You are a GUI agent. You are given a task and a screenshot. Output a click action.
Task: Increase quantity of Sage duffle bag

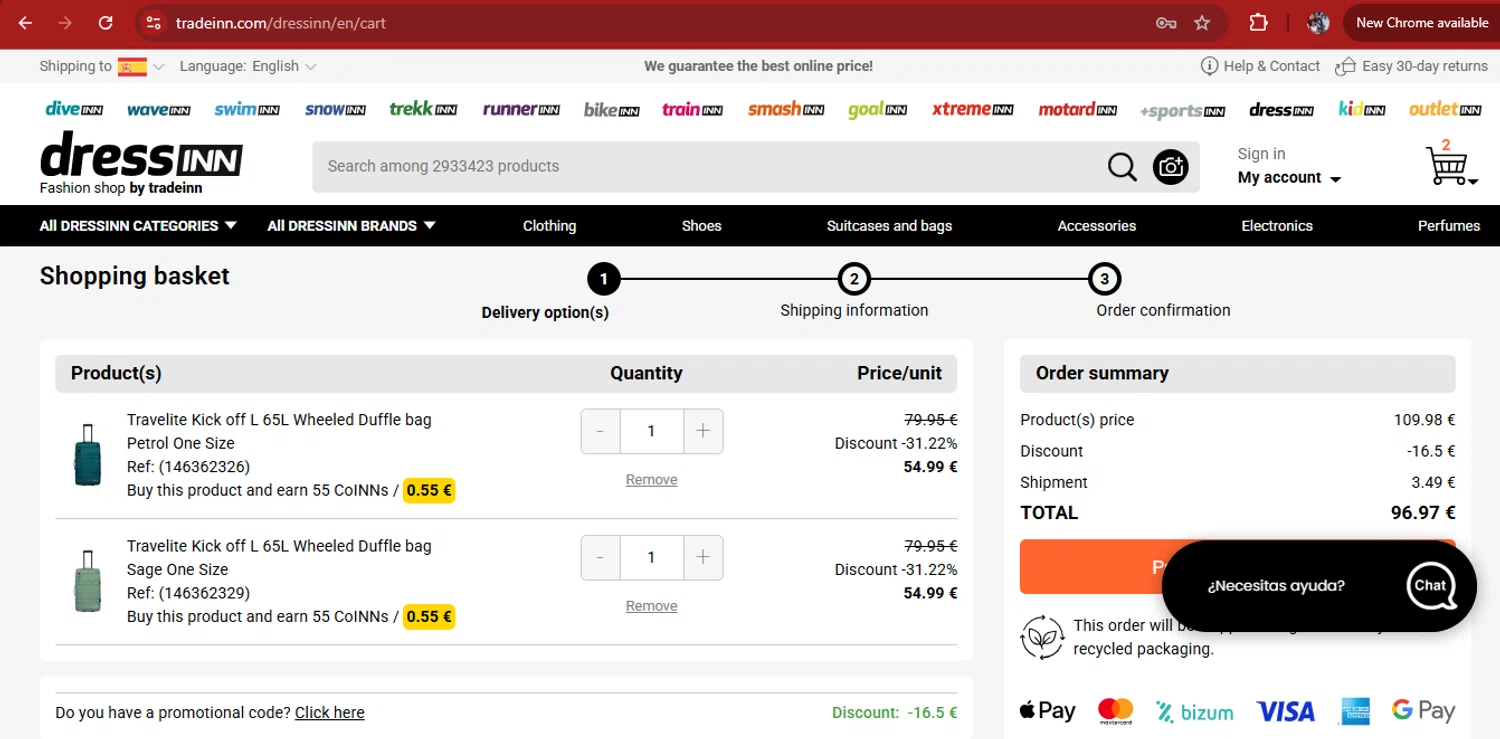(703, 557)
